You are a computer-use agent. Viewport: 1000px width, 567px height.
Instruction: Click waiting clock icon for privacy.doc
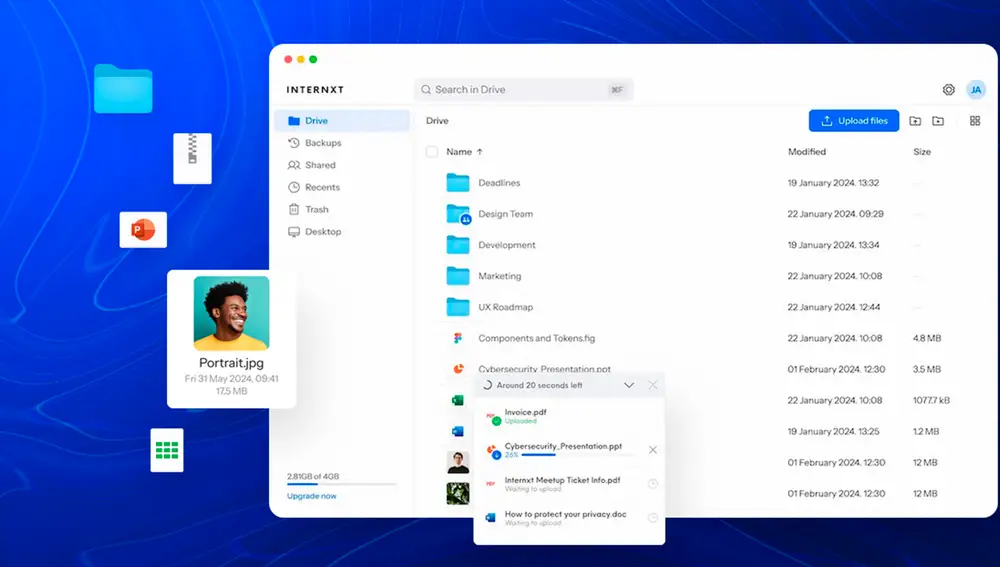pos(652,518)
